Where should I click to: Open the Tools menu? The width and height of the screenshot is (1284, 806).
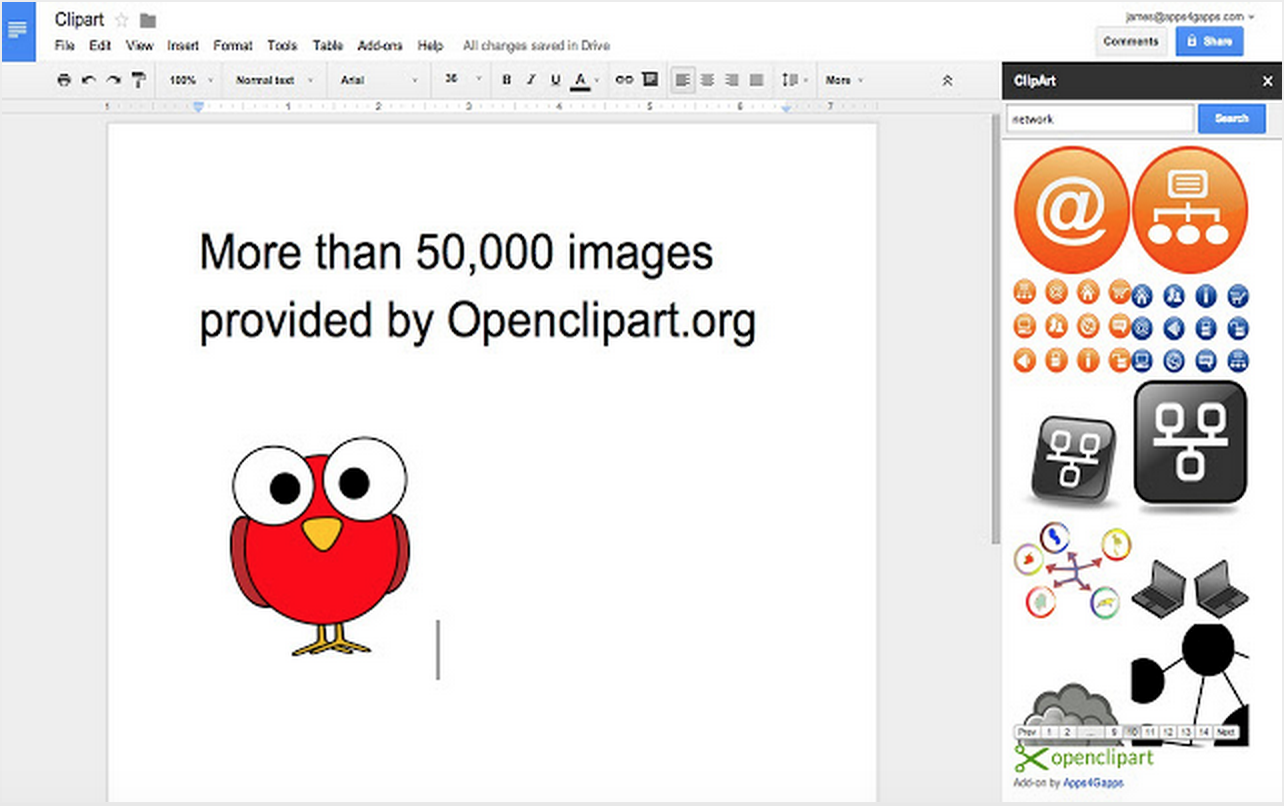tap(282, 46)
